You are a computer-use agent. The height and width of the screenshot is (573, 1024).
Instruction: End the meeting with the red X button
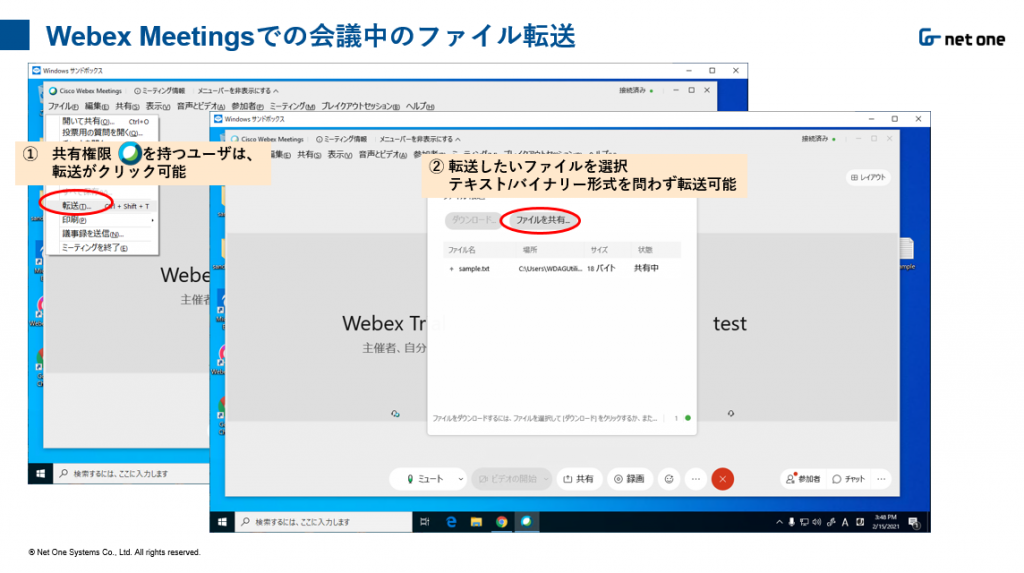[722, 479]
